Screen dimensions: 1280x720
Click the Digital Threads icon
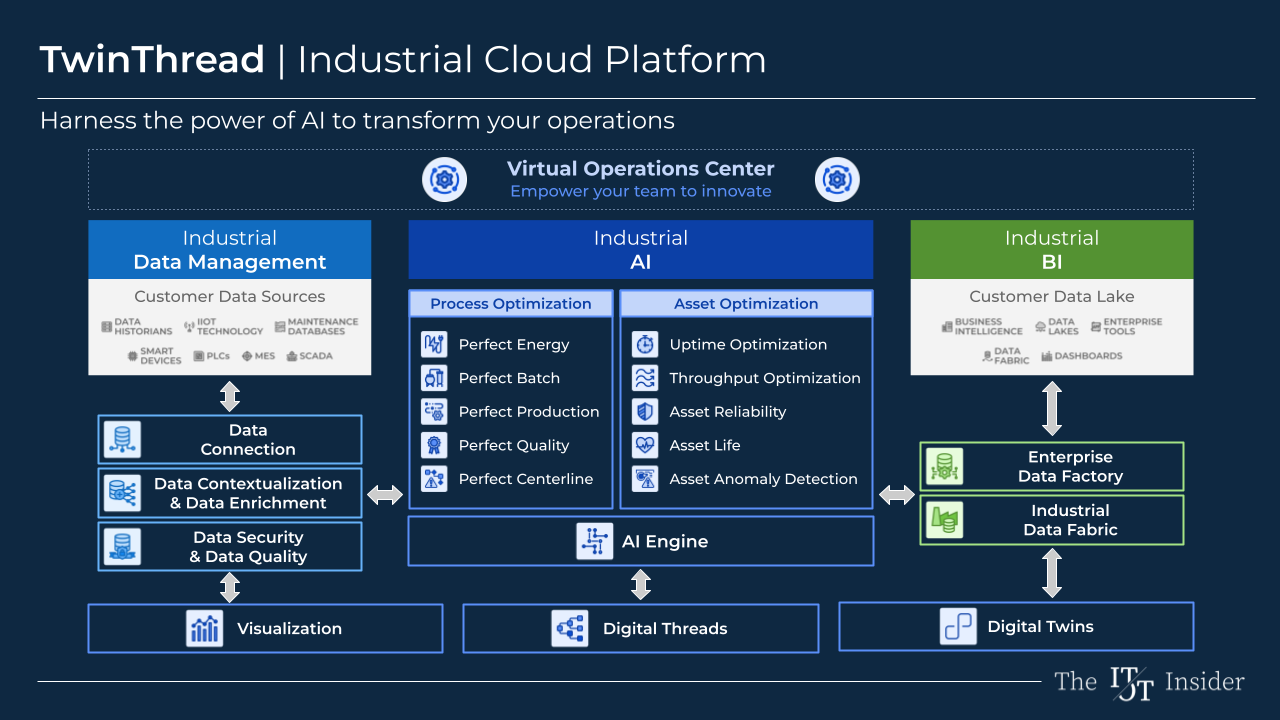570,628
